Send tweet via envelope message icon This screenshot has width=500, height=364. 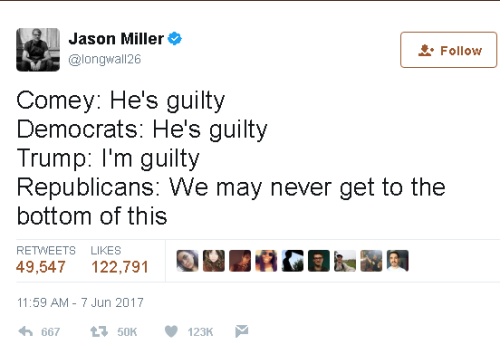click(241, 331)
